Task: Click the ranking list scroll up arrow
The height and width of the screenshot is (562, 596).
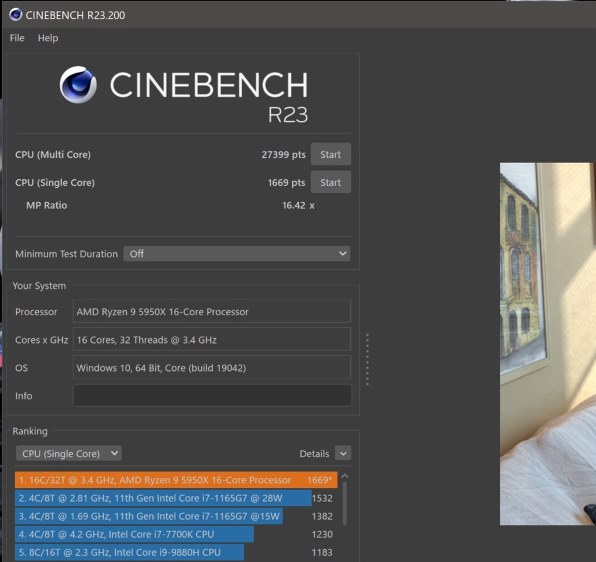Action: point(345,476)
